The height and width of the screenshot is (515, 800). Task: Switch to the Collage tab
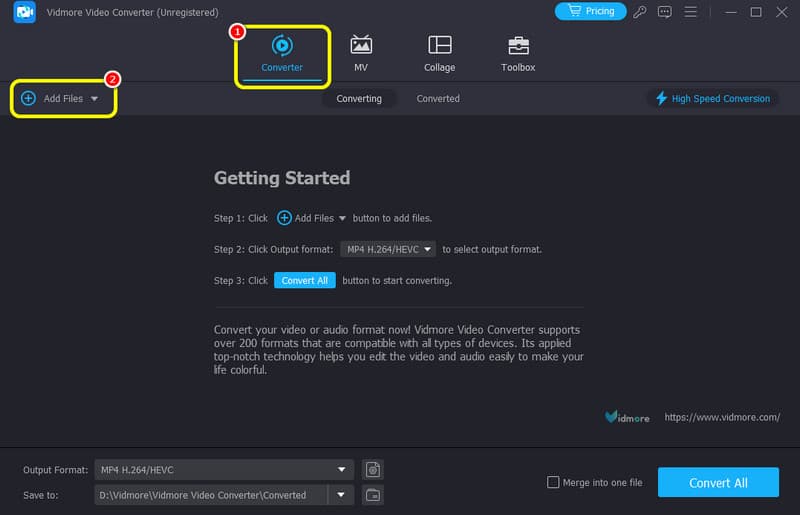[439, 53]
